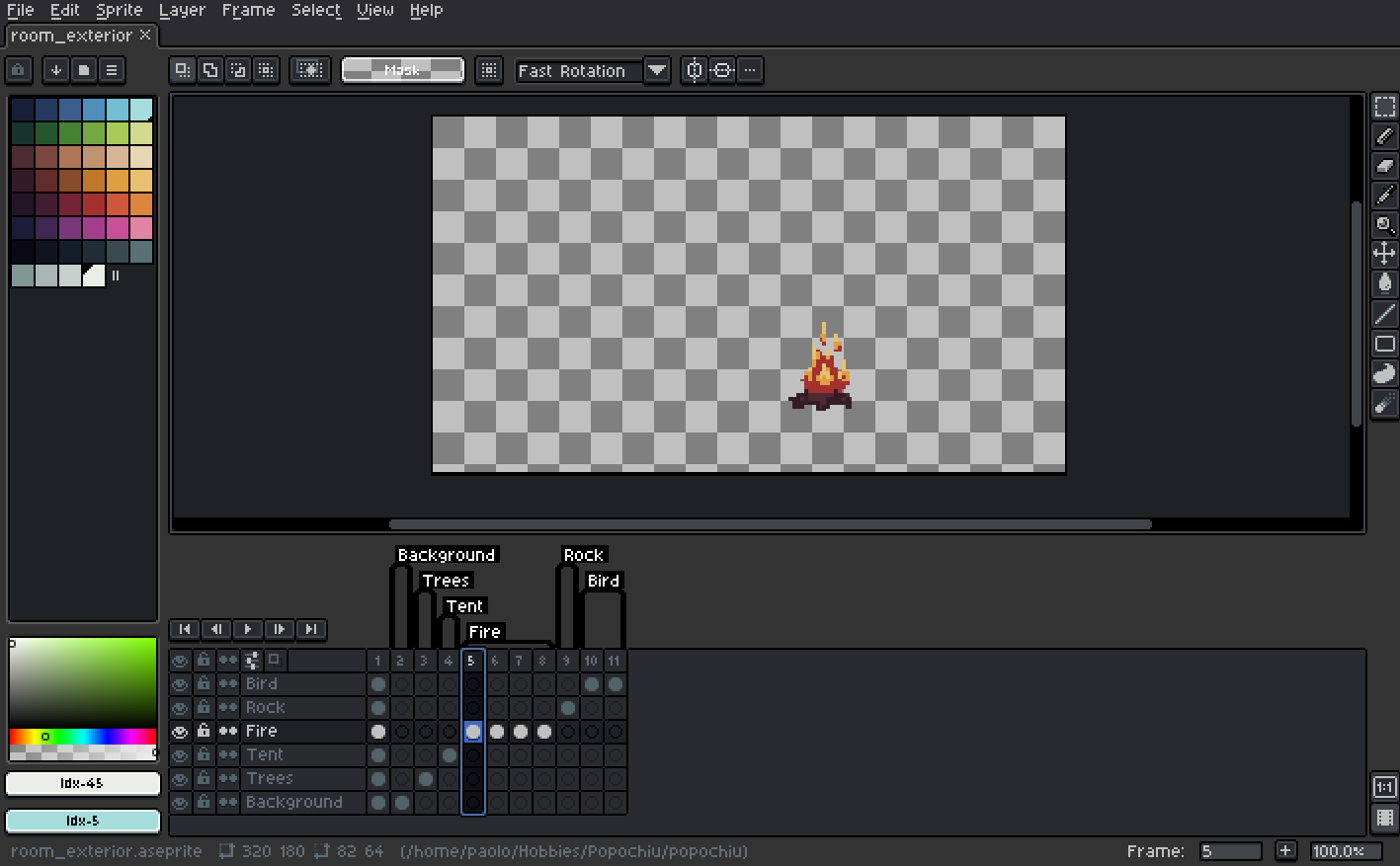1400x866 pixels.
Task: Select the Paint Bucket tool
Action: (1384, 284)
